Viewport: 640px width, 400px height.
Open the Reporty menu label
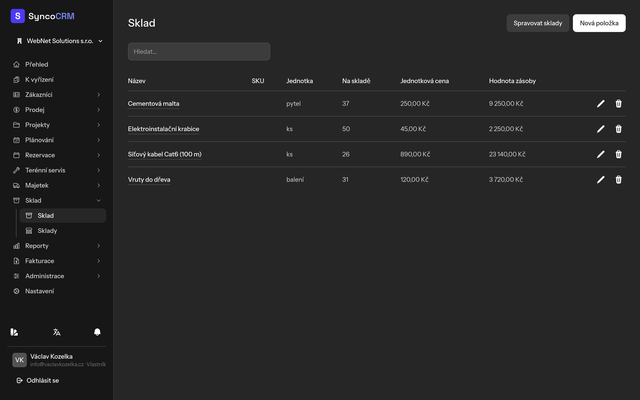click(37, 246)
